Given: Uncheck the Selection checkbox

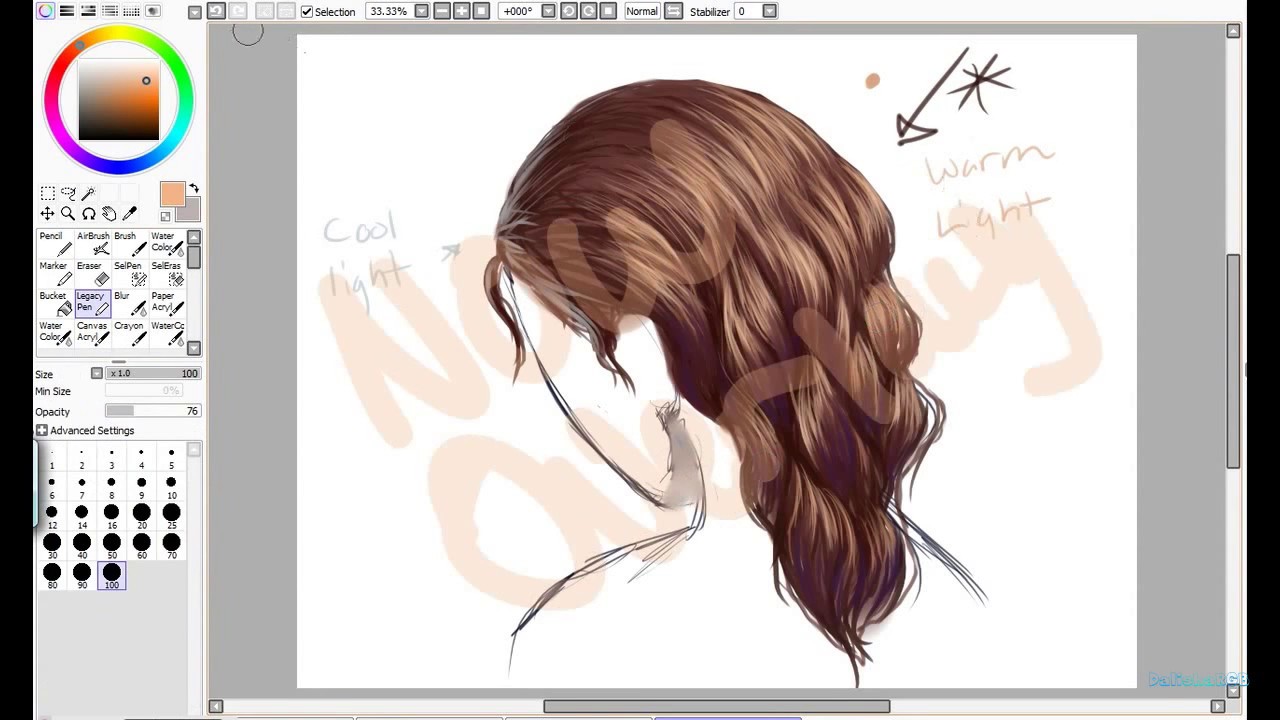Looking at the screenshot, I should click(x=307, y=12).
